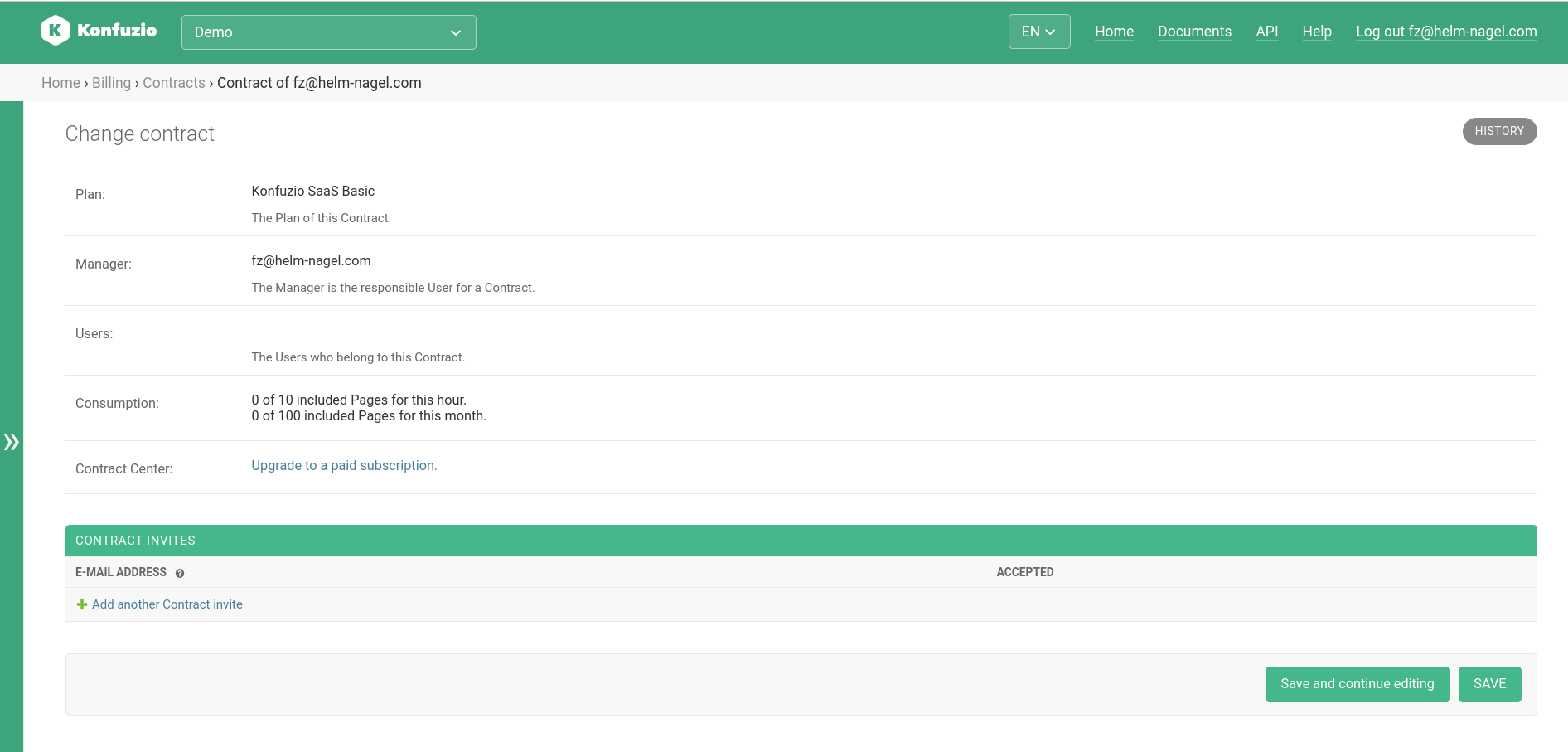This screenshot has height=752, width=1568.
Task: Go to Home in the top navigation
Action: pos(1114,32)
